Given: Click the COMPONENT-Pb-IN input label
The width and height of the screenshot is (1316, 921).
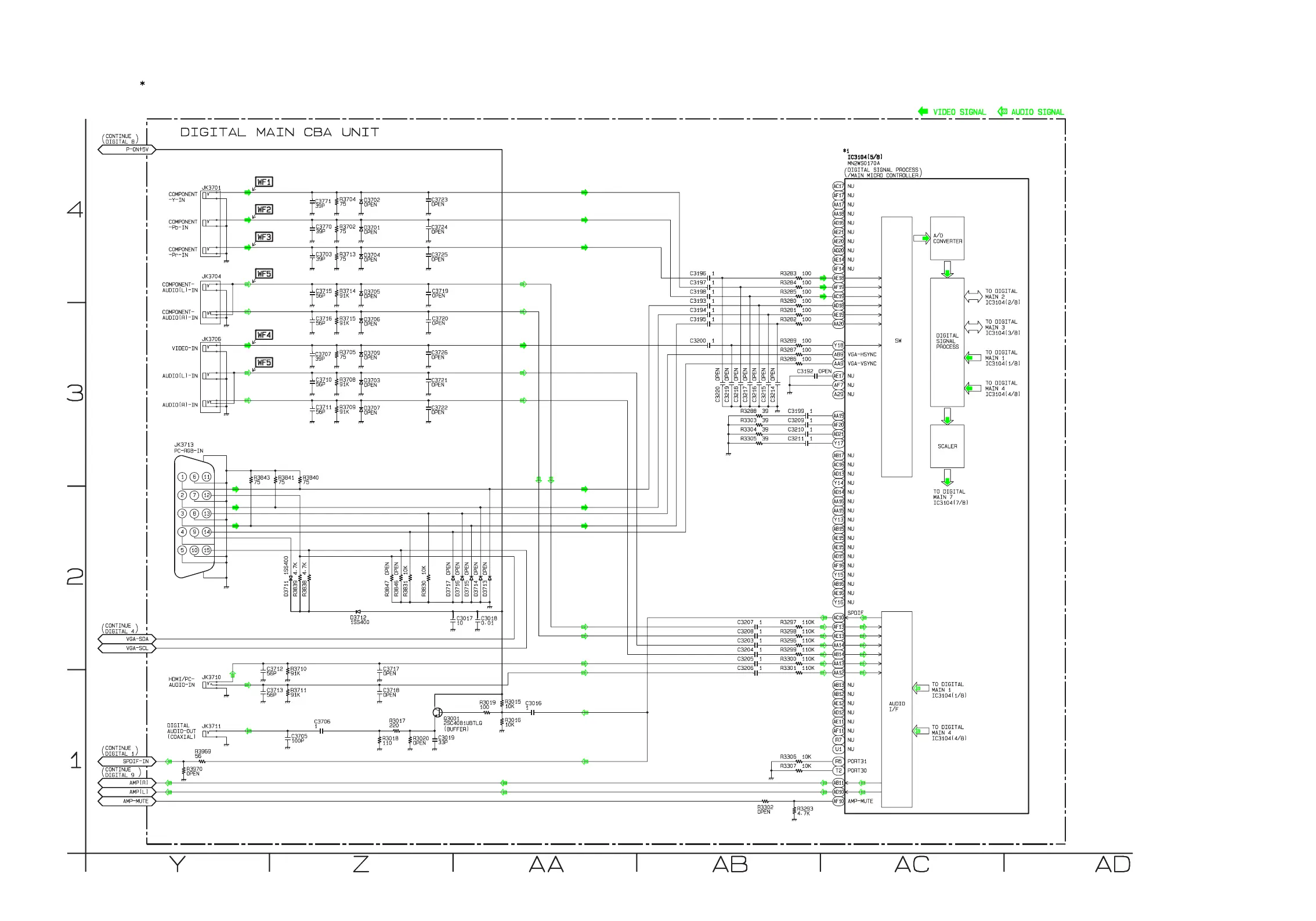Looking at the screenshot, I should [x=183, y=224].
